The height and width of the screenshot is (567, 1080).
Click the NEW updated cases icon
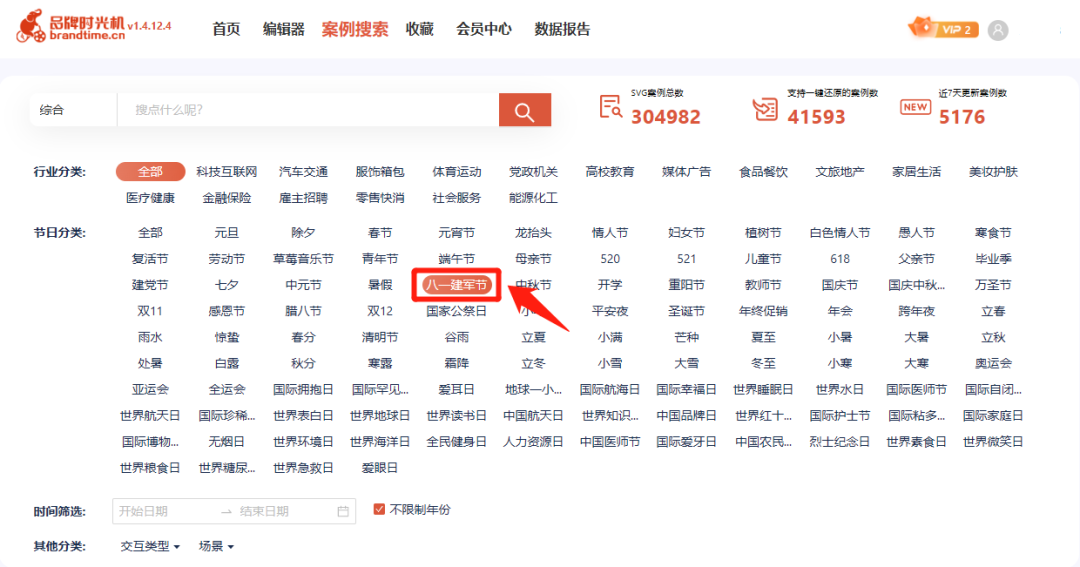click(915, 107)
